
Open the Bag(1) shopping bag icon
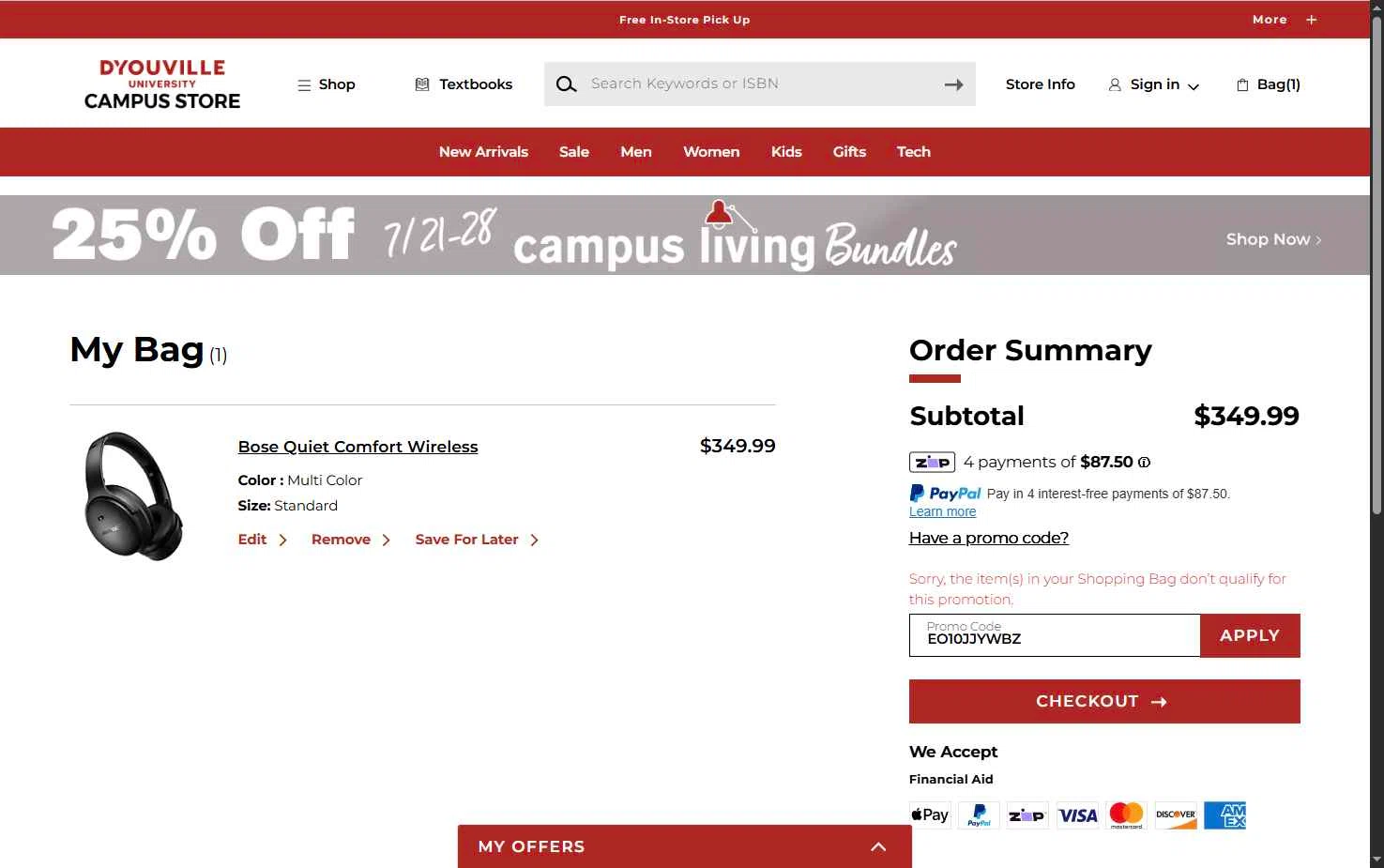tap(1242, 84)
